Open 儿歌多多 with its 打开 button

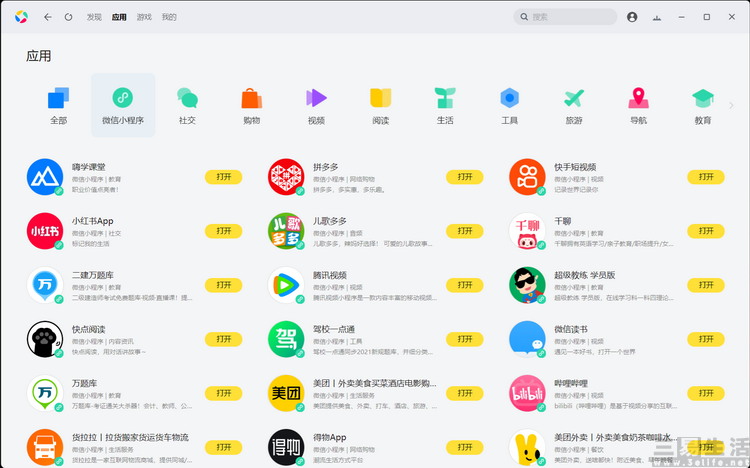pos(465,231)
